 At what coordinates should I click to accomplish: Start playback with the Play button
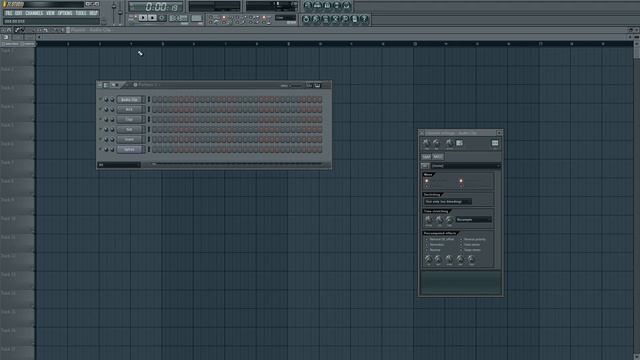142,18
